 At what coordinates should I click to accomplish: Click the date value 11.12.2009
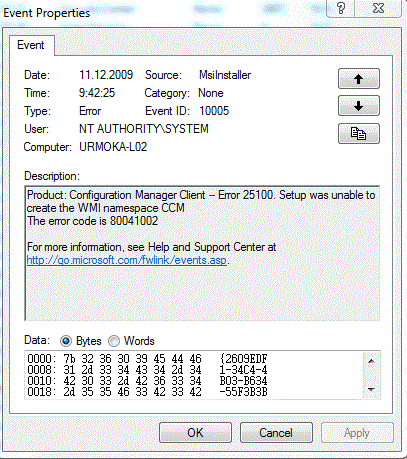pos(106,75)
